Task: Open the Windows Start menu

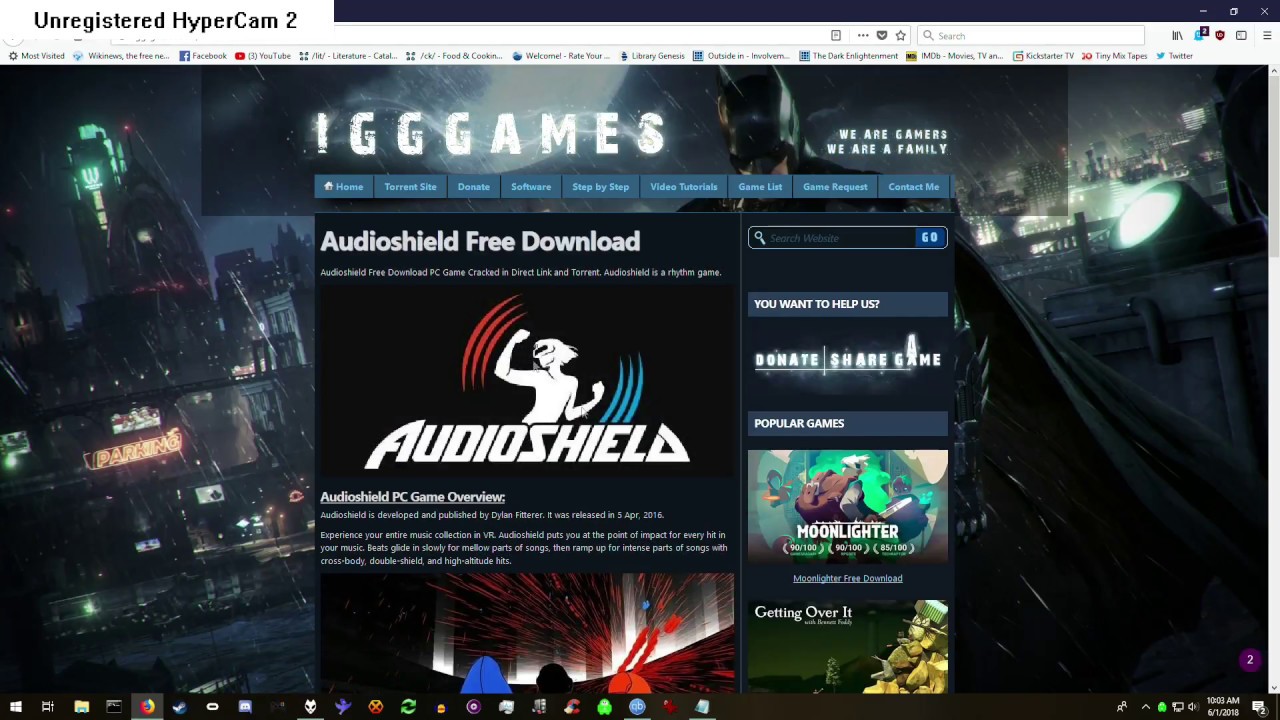Action: tap(16, 706)
